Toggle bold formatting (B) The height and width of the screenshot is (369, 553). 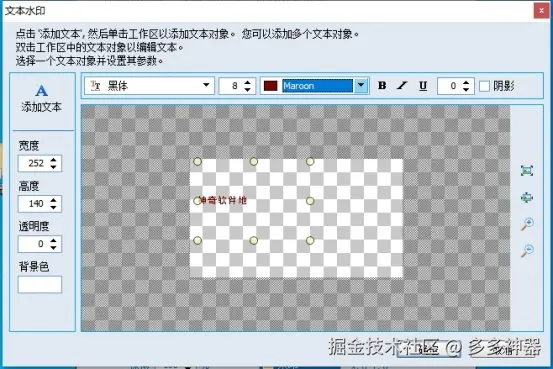click(x=382, y=86)
